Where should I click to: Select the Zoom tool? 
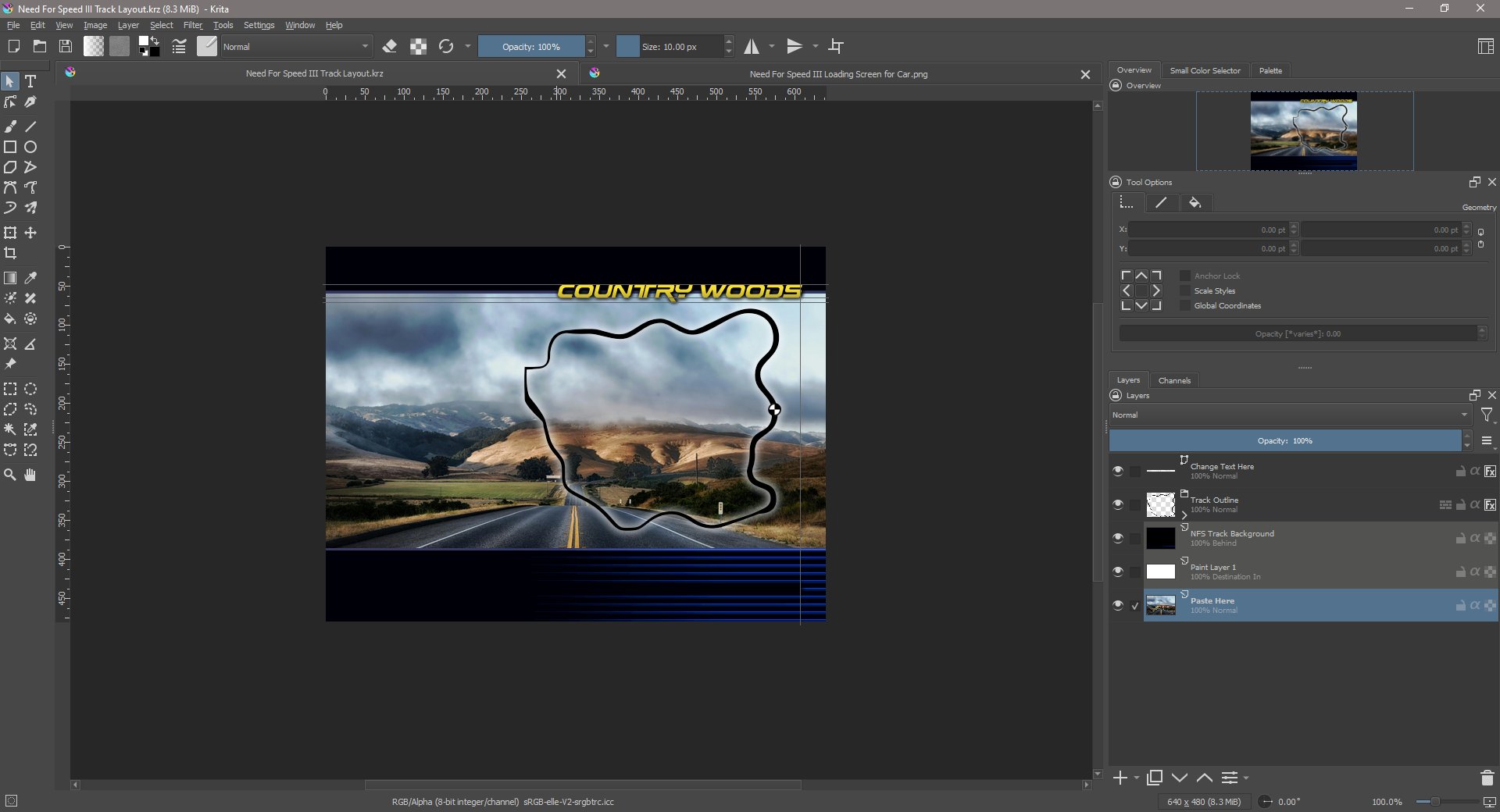(x=10, y=475)
